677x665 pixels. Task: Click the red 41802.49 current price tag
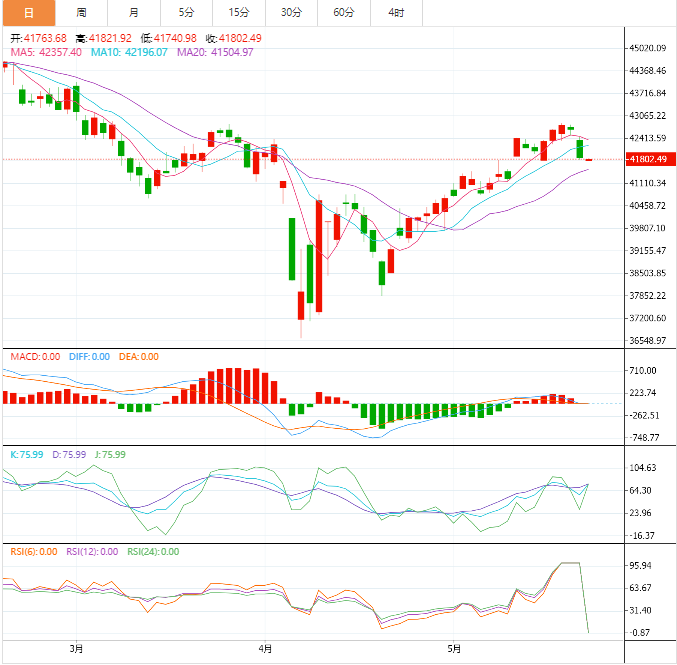point(651,159)
